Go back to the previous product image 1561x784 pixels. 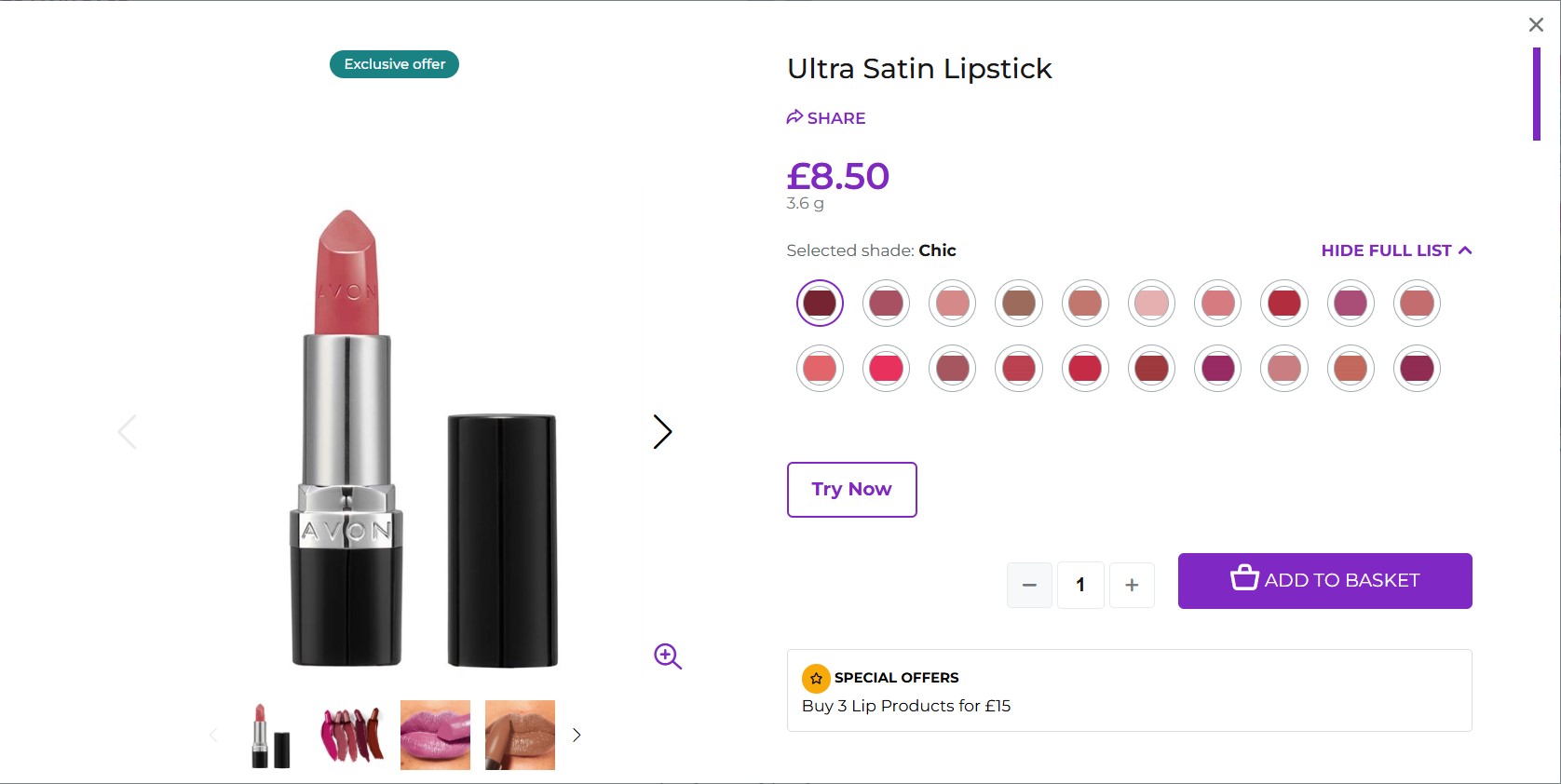point(127,431)
